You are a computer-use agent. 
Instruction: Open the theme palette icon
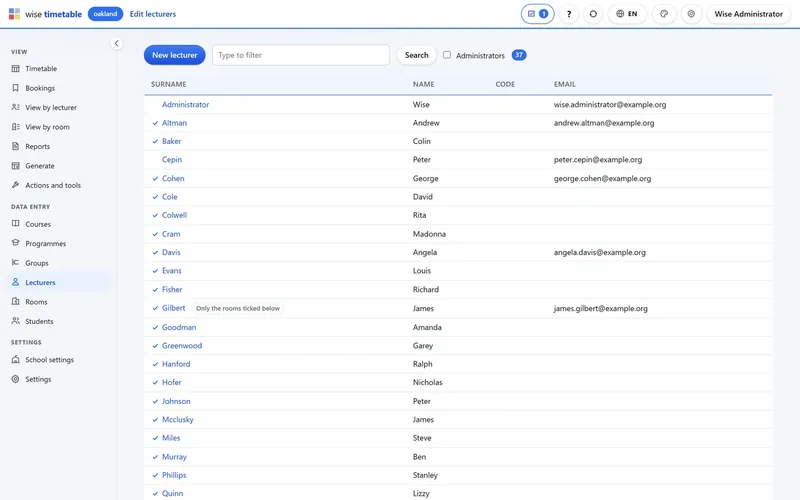point(664,14)
